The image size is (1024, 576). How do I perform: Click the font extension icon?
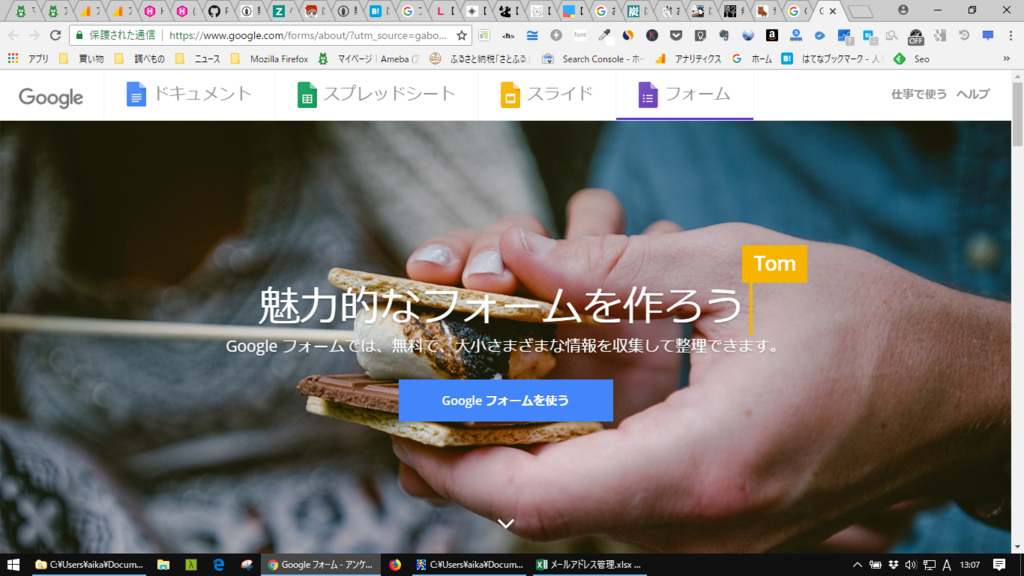tap(580, 35)
